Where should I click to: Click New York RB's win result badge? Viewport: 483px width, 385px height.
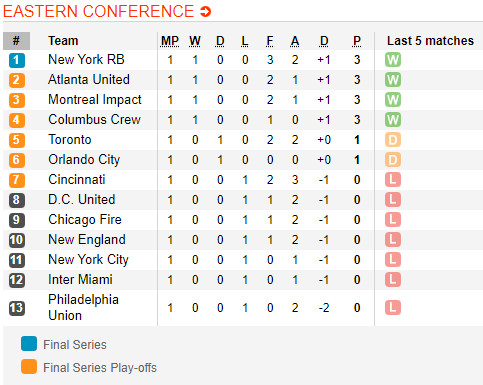(x=393, y=60)
